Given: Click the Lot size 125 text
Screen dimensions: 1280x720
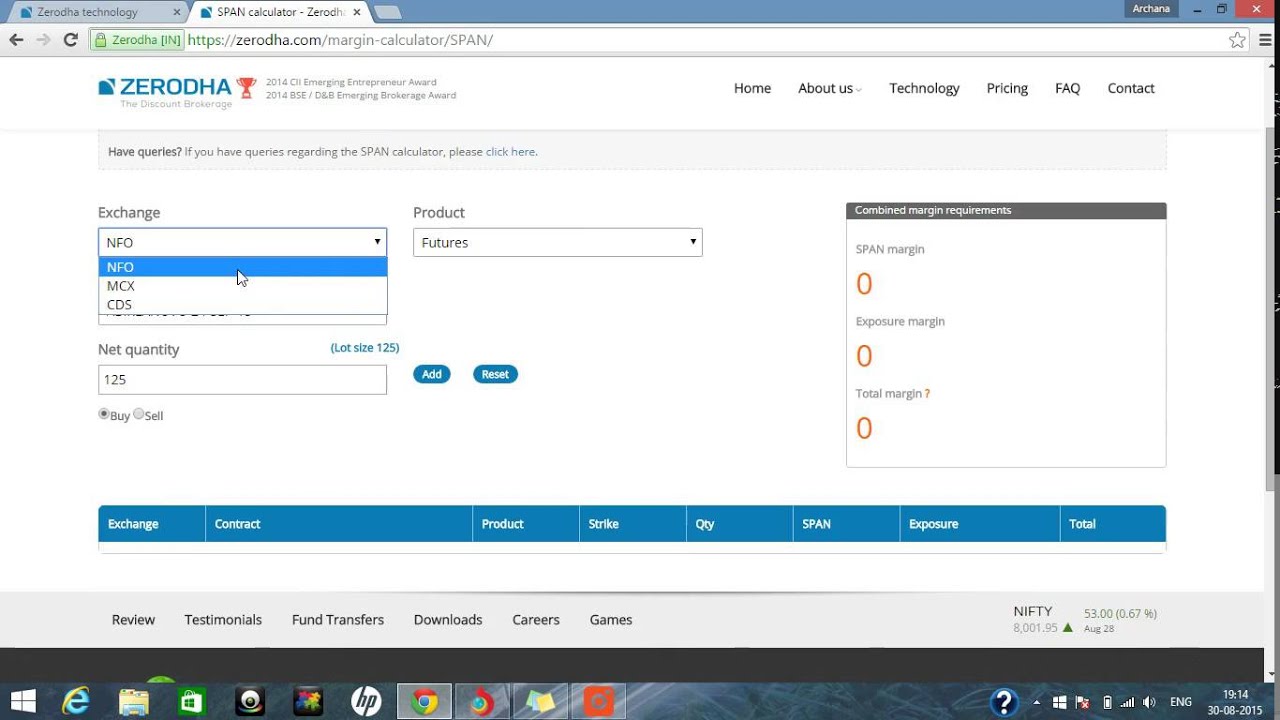Looking at the screenshot, I should [365, 348].
